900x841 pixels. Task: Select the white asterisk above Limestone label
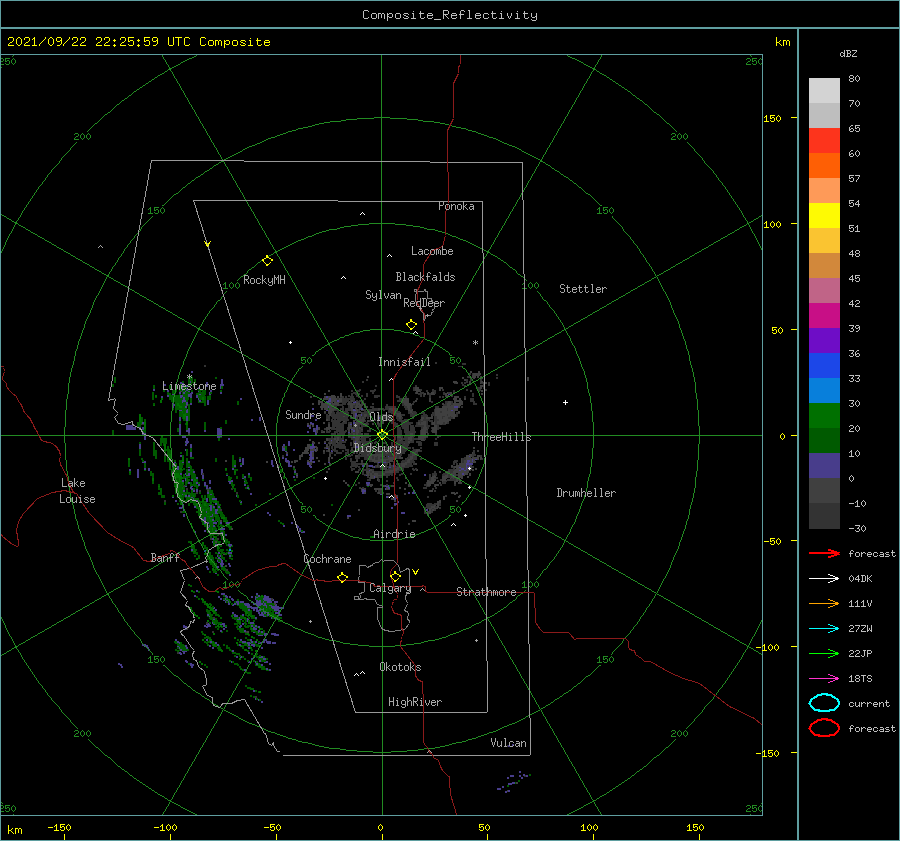pos(189,377)
